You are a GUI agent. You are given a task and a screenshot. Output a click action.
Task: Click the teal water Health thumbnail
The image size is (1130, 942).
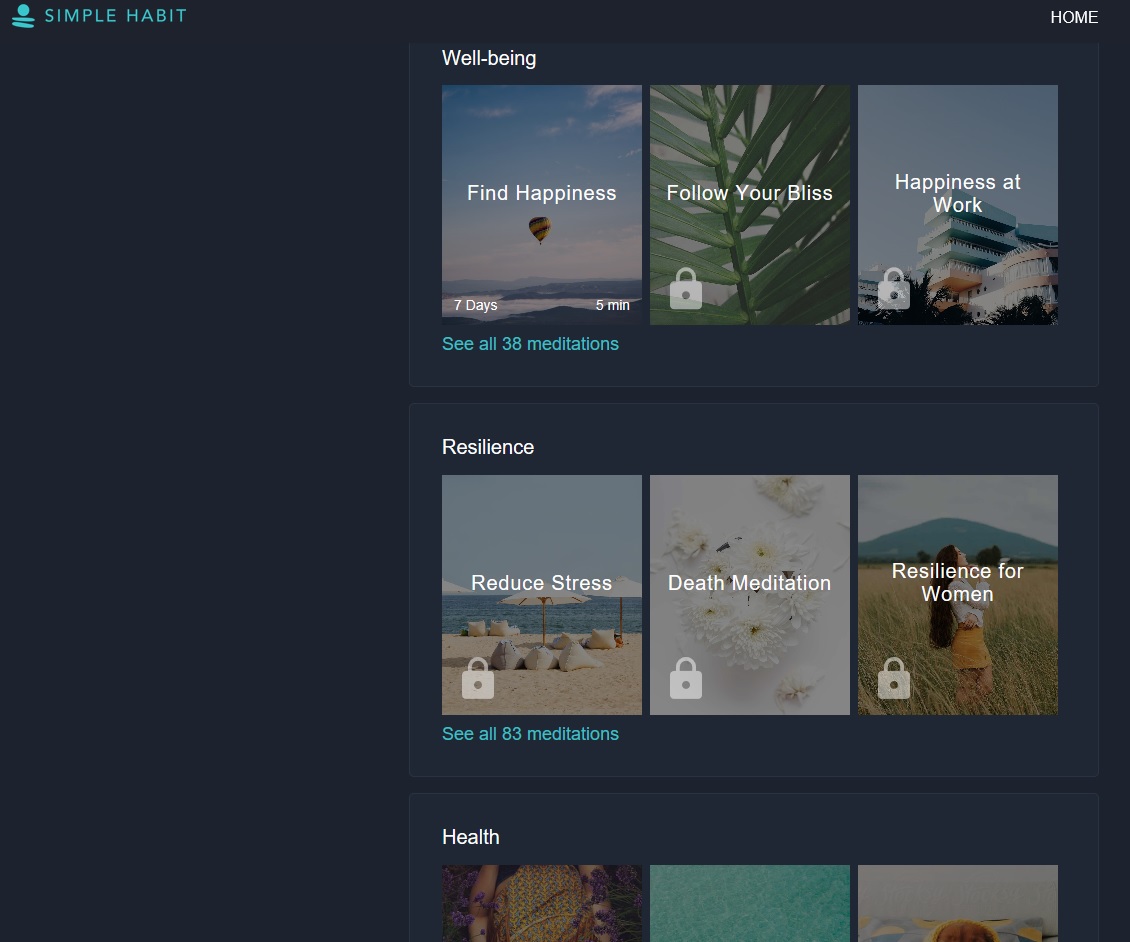(x=750, y=903)
